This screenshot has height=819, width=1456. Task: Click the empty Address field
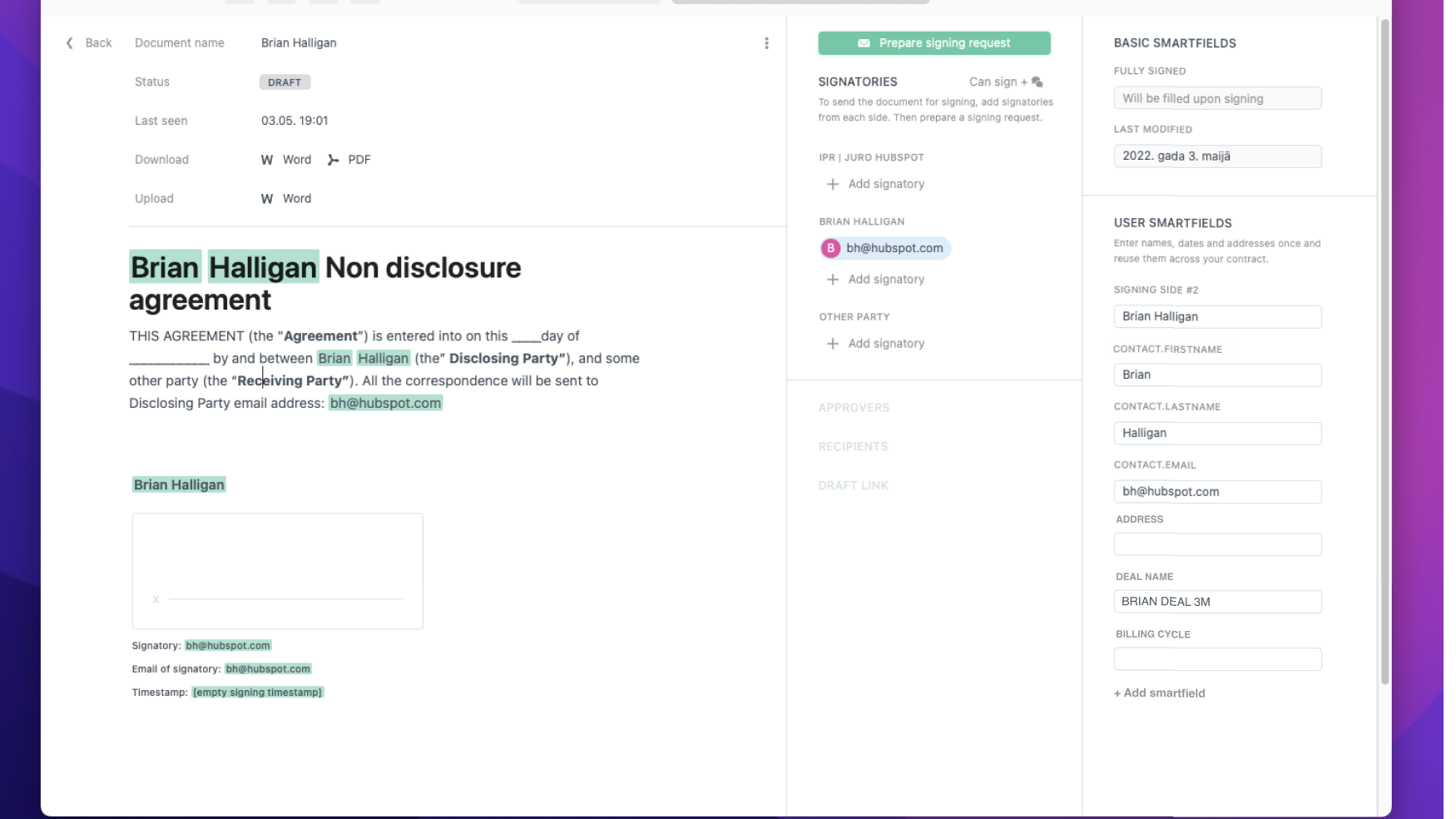[x=1217, y=544]
